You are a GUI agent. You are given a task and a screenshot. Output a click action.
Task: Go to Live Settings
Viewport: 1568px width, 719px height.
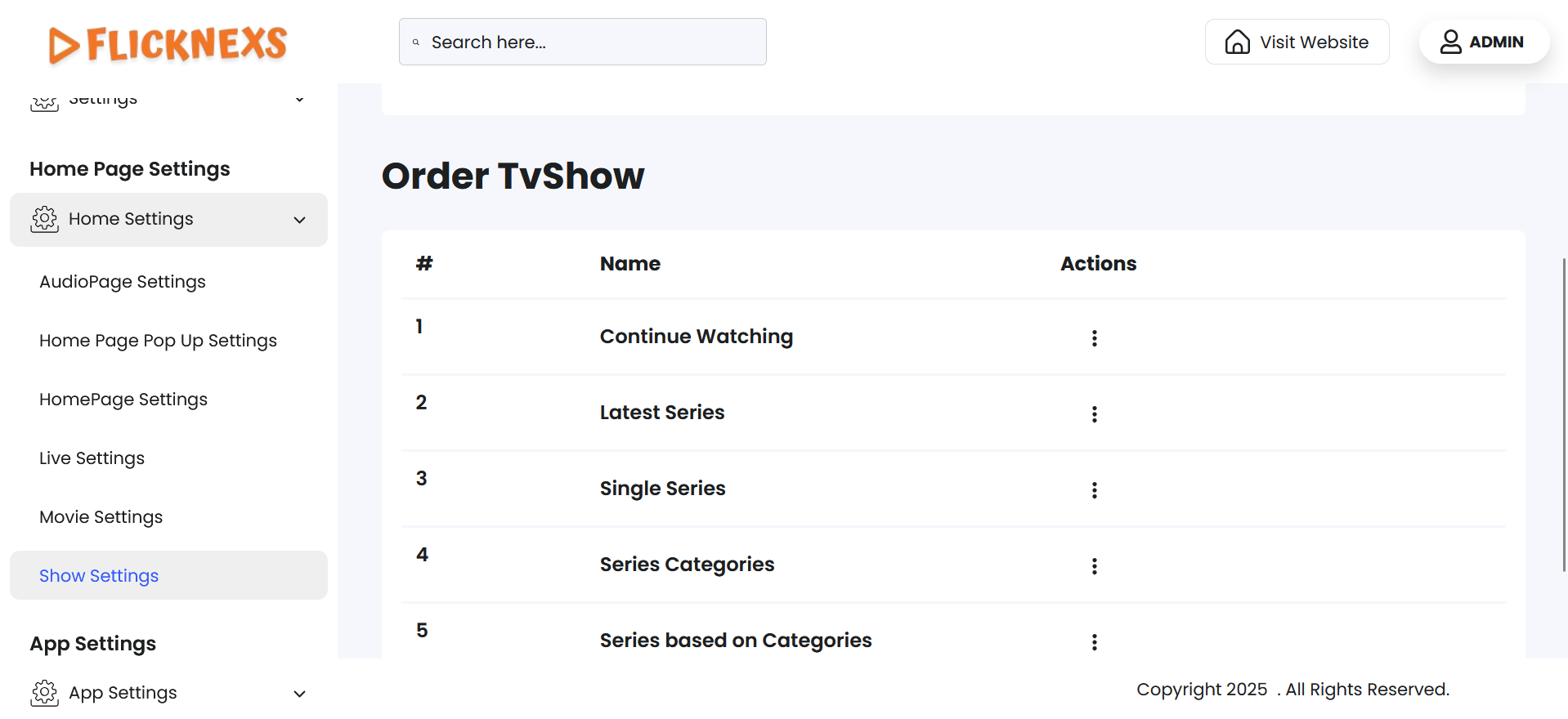coord(92,458)
